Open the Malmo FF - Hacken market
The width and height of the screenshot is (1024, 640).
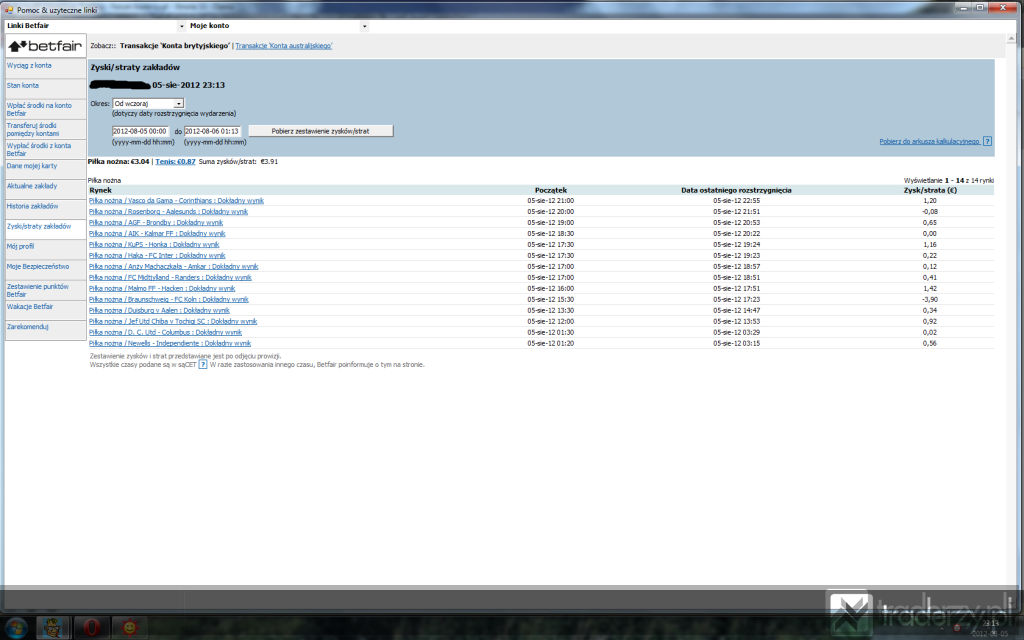tap(162, 289)
